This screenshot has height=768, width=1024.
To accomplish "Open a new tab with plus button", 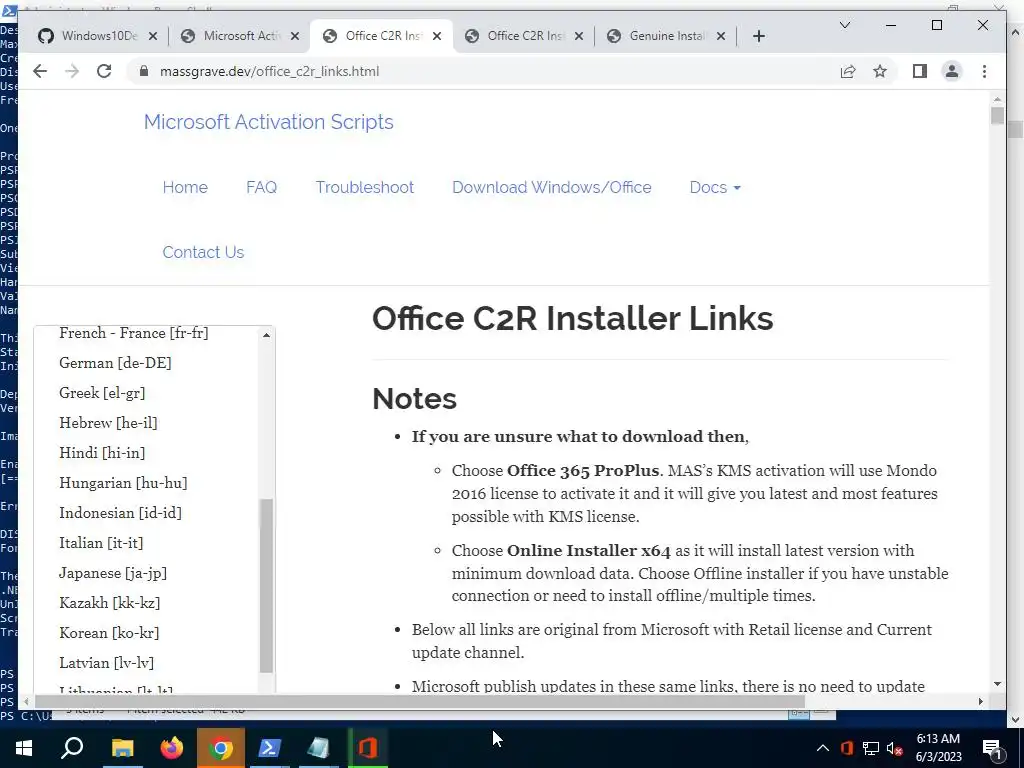I will tap(758, 36).
